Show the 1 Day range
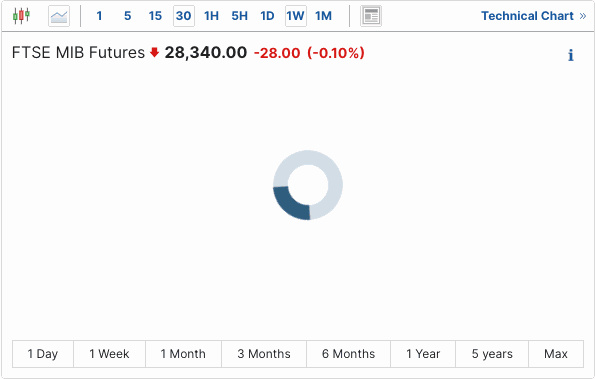595x379 pixels. pyautogui.click(x=43, y=354)
